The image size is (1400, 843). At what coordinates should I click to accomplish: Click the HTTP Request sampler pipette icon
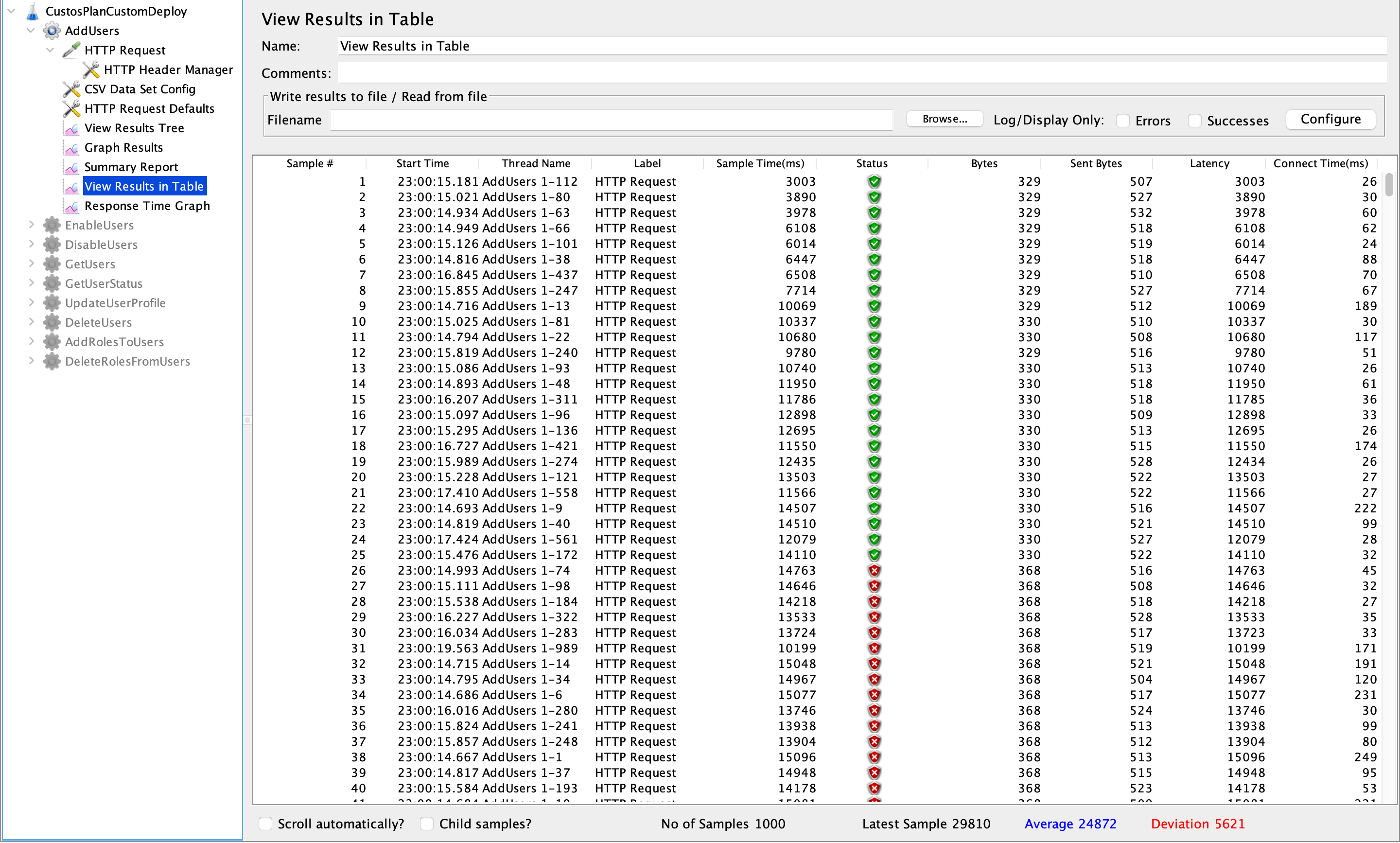[x=71, y=50]
